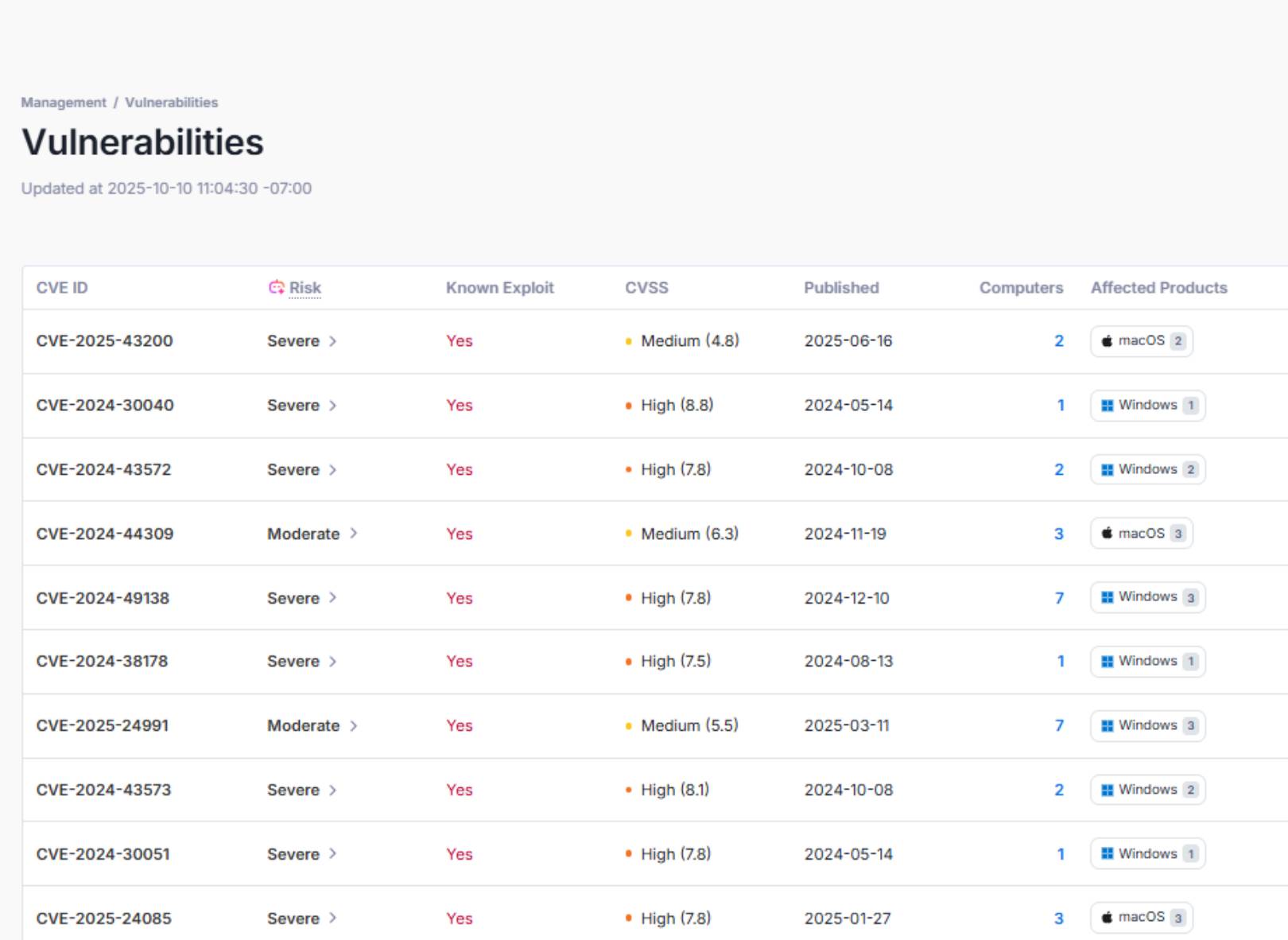Click the sort icon beside Risk header

276,288
